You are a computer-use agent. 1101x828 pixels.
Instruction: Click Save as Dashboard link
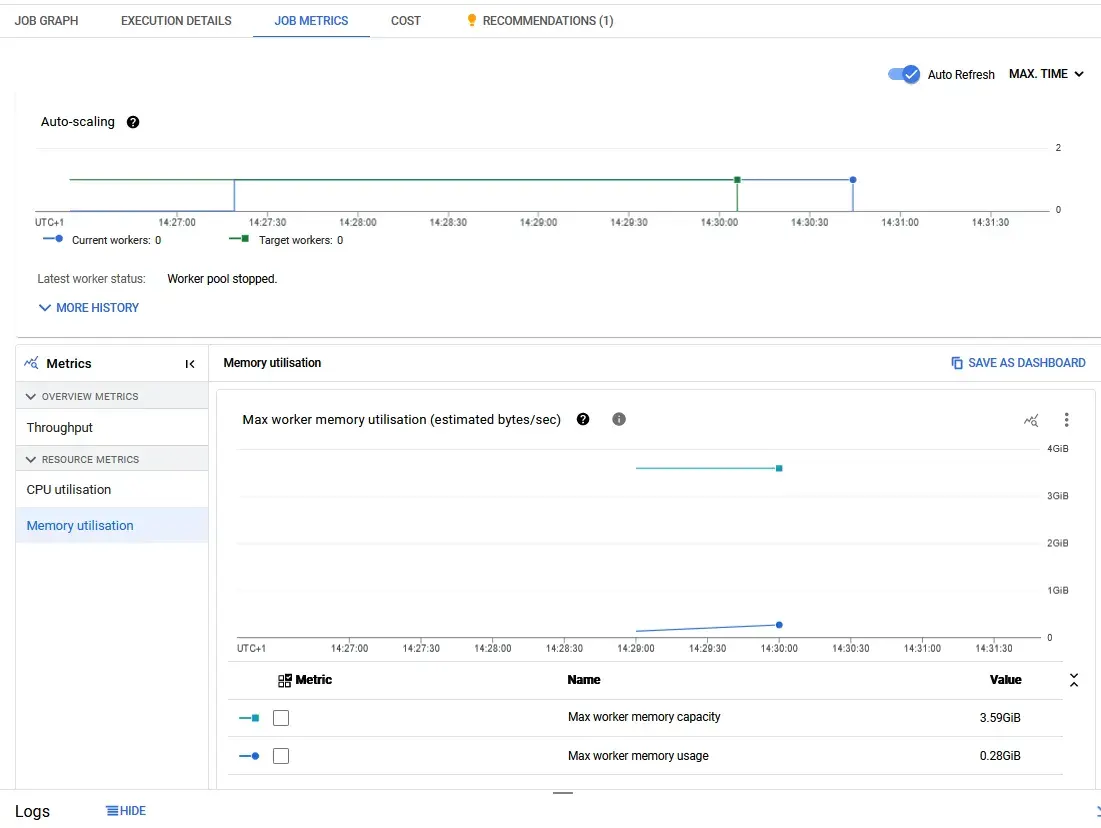click(1018, 362)
